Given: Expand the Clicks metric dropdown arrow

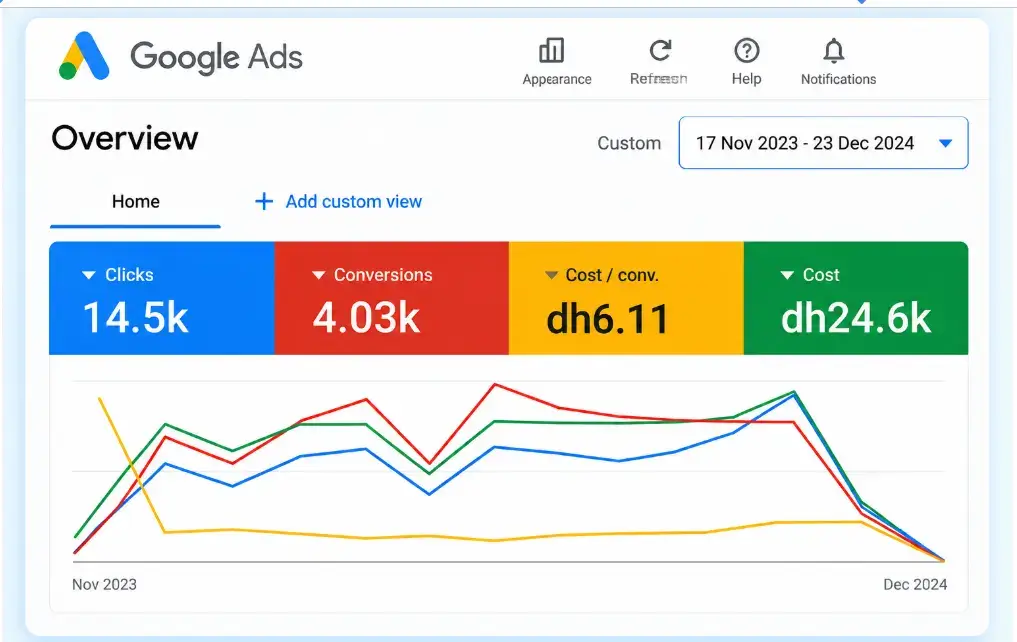Looking at the screenshot, I should [89, 275].
